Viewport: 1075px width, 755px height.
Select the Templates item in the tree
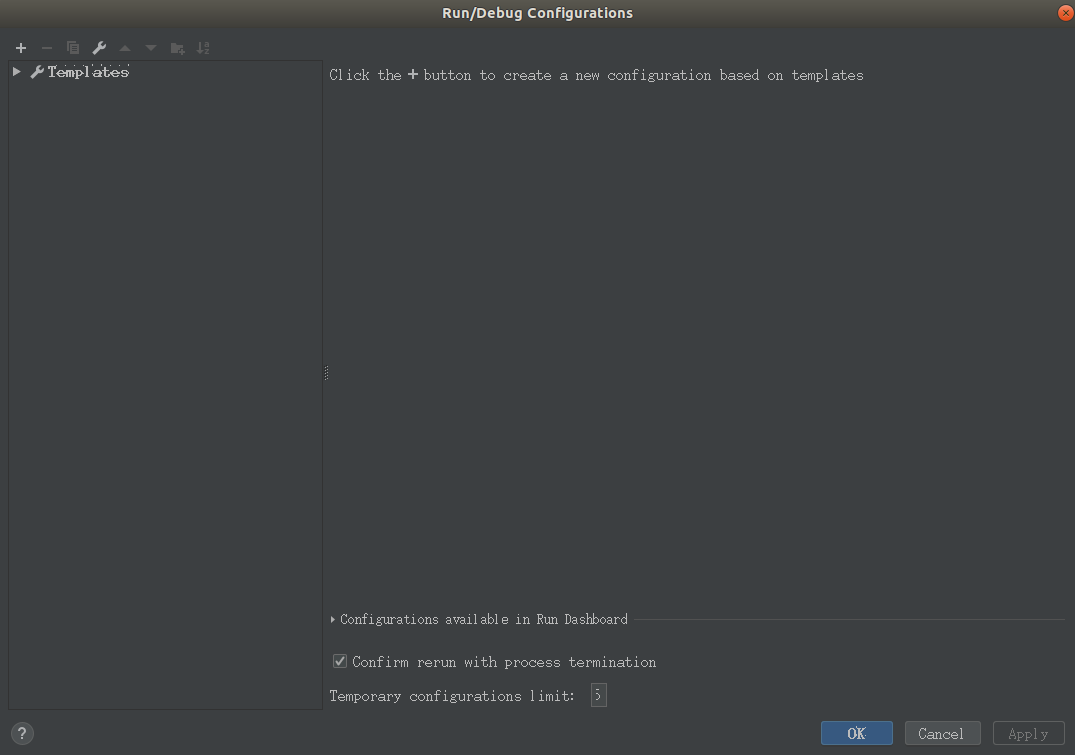[90, 71]
